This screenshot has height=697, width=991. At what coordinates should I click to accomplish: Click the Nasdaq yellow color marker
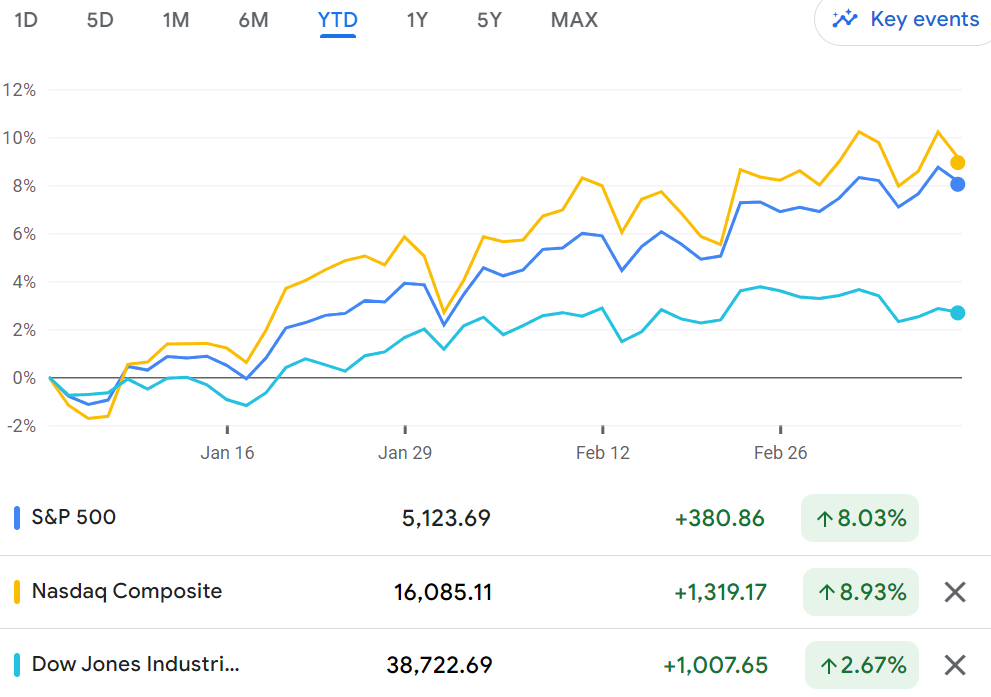(17, 591)
